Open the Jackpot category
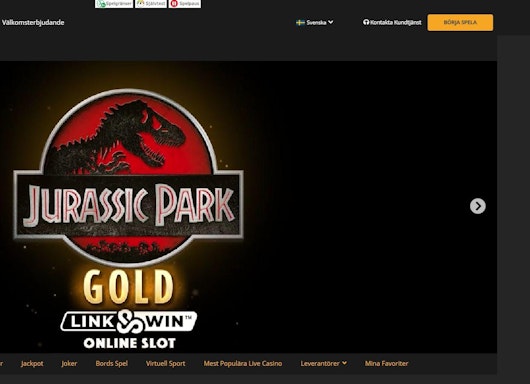Viewport: 530px width, 384px height. [x=32, y=363]
